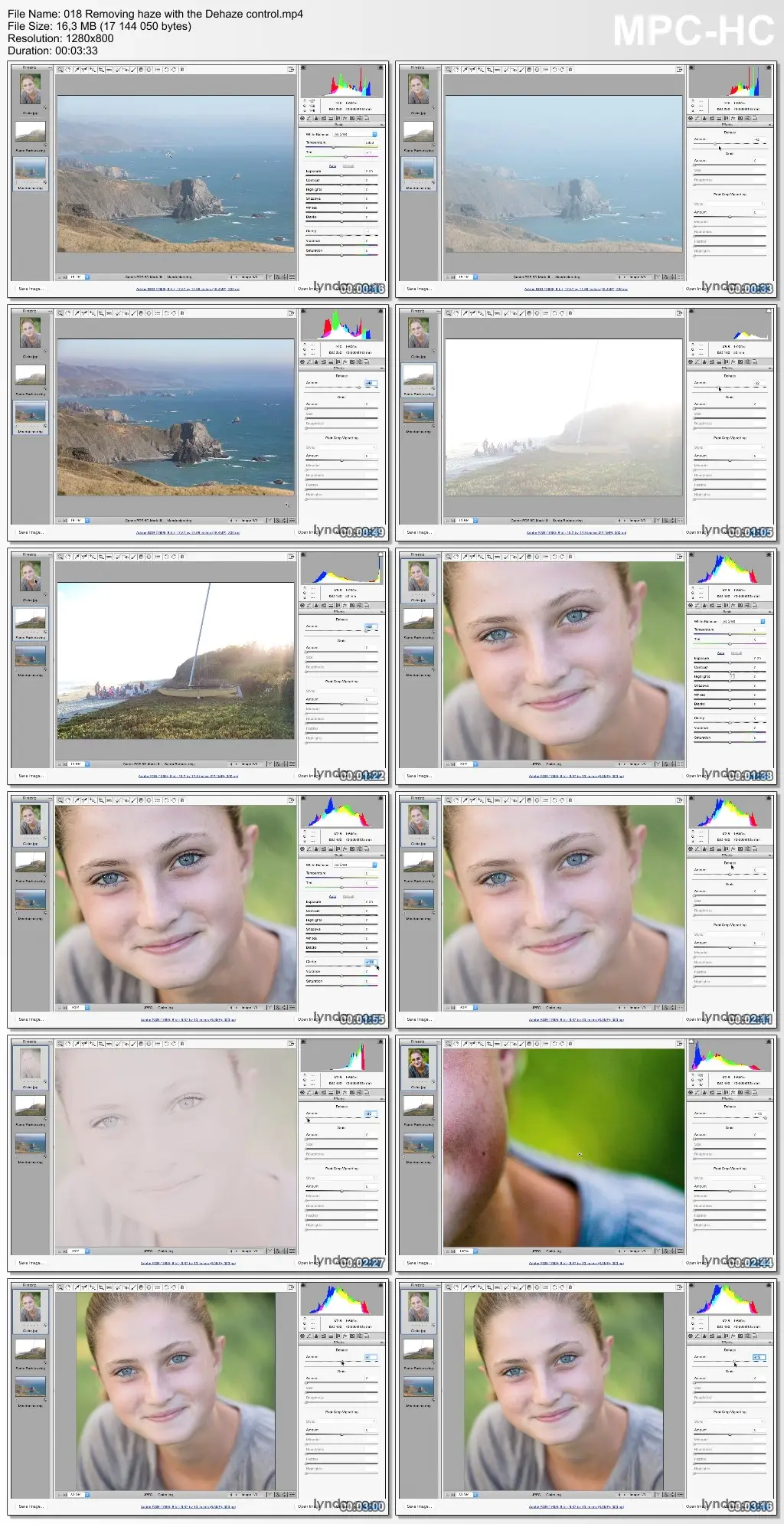Click Save Image button in the 00:02:11 frame

[x=419, y=1019]
